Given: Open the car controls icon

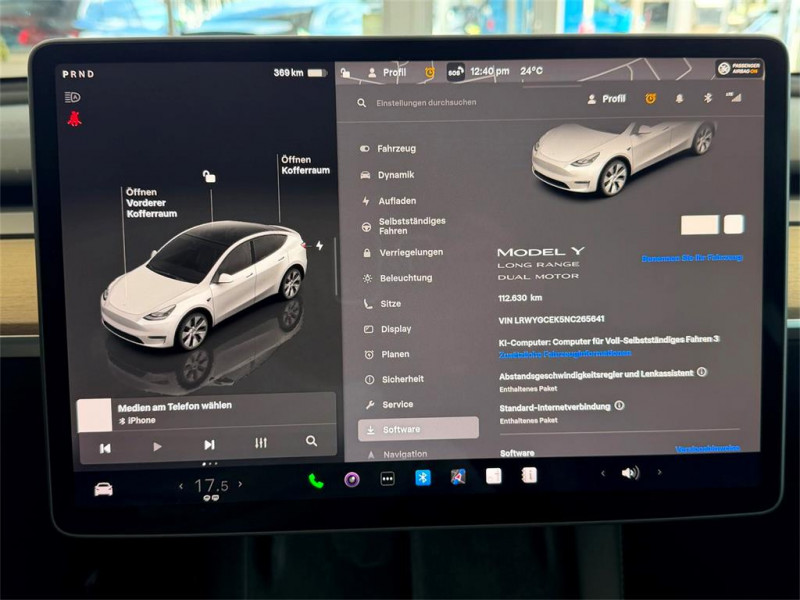Looking at the screenshot, I should pyautogui.click(x=104, y=489).
